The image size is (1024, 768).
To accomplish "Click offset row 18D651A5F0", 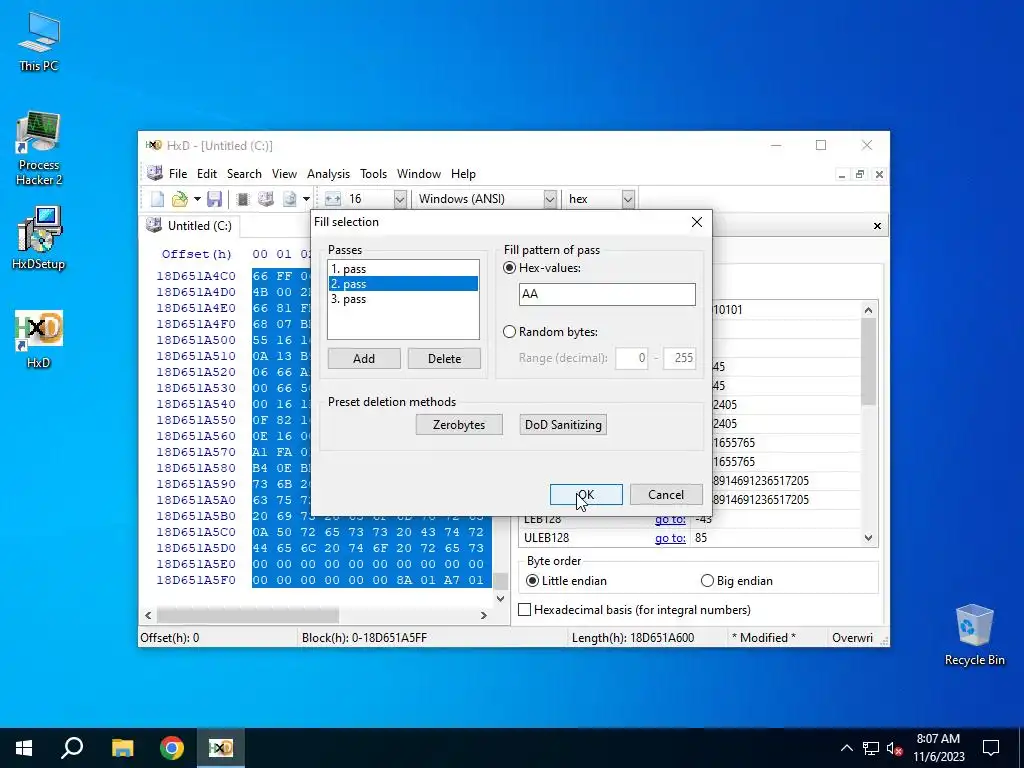I will (x=196, y=580).
